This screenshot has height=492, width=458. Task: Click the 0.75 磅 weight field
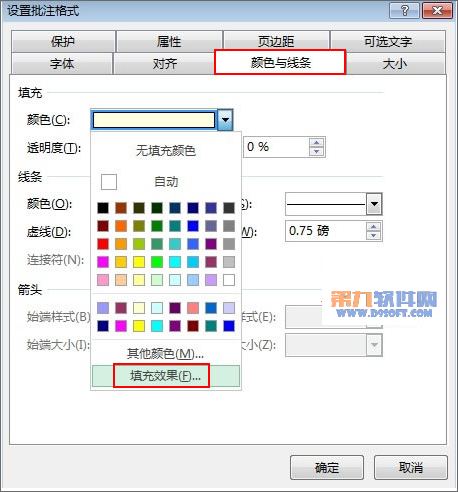pos(326,231)
